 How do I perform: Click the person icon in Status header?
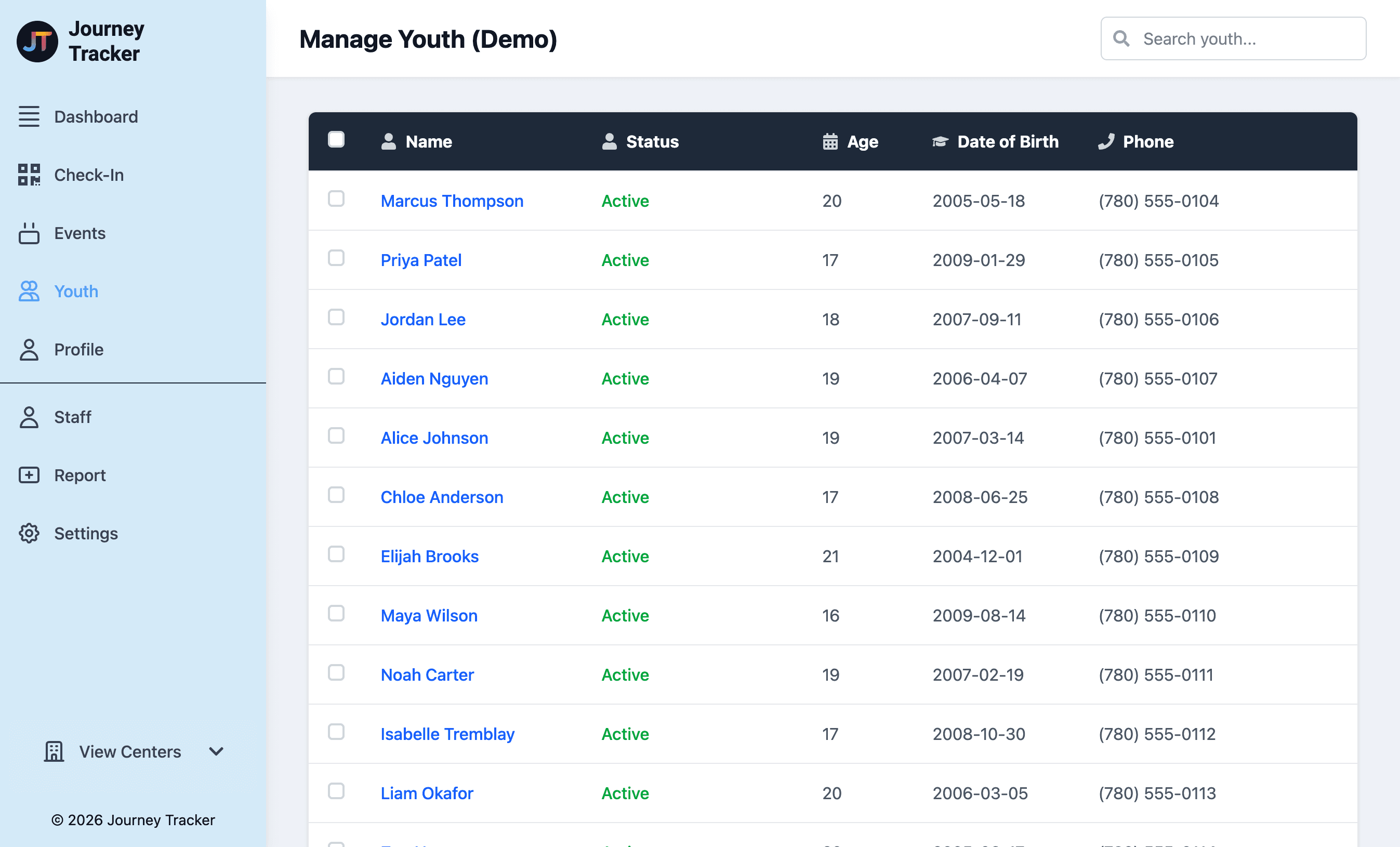pos(609,141)
